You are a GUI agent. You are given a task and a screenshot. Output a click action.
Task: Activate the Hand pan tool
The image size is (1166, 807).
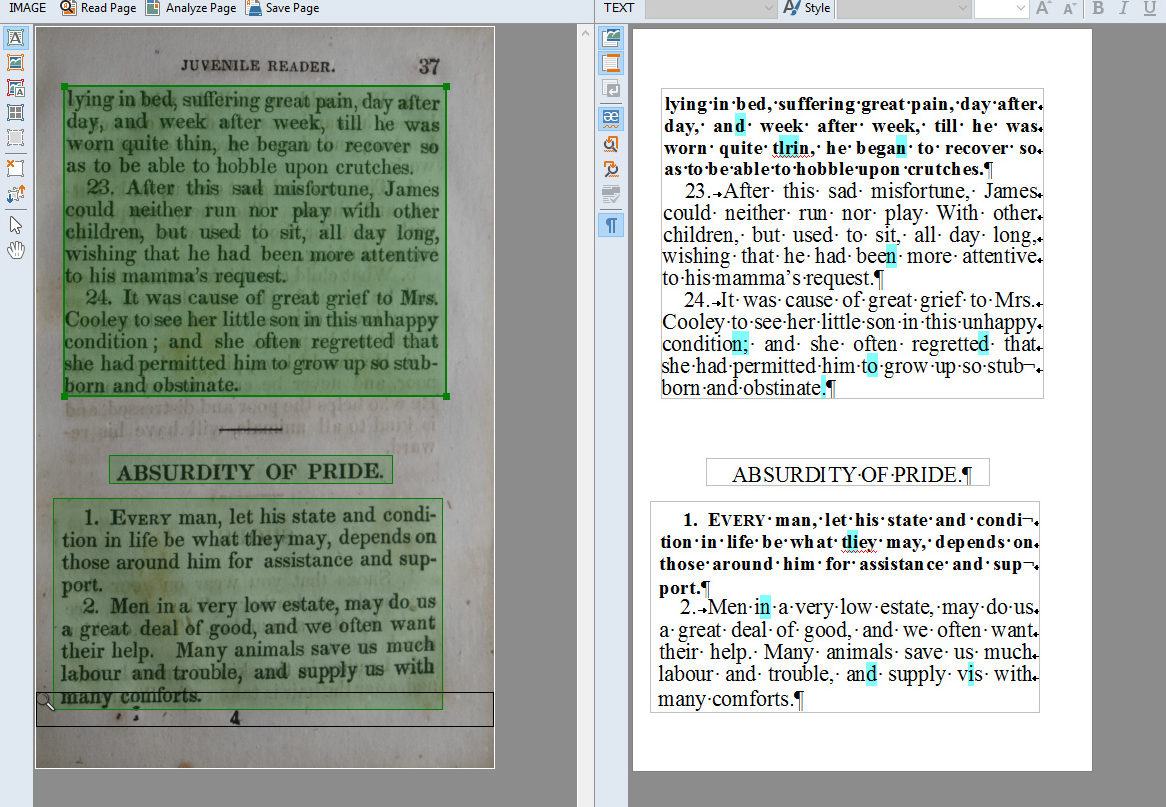[x=17, y=250]
